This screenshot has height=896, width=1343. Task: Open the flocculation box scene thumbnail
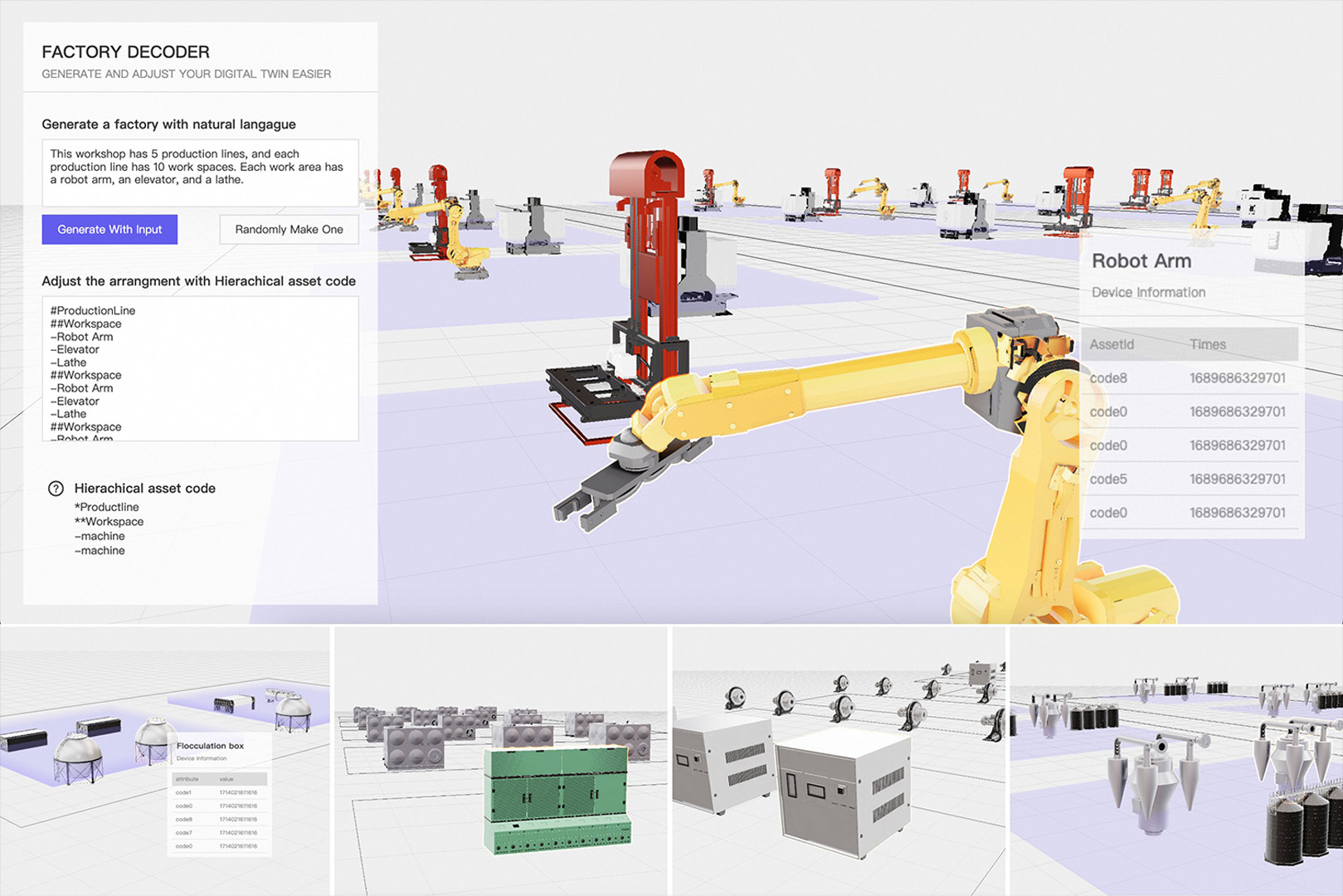click(165, 761)
